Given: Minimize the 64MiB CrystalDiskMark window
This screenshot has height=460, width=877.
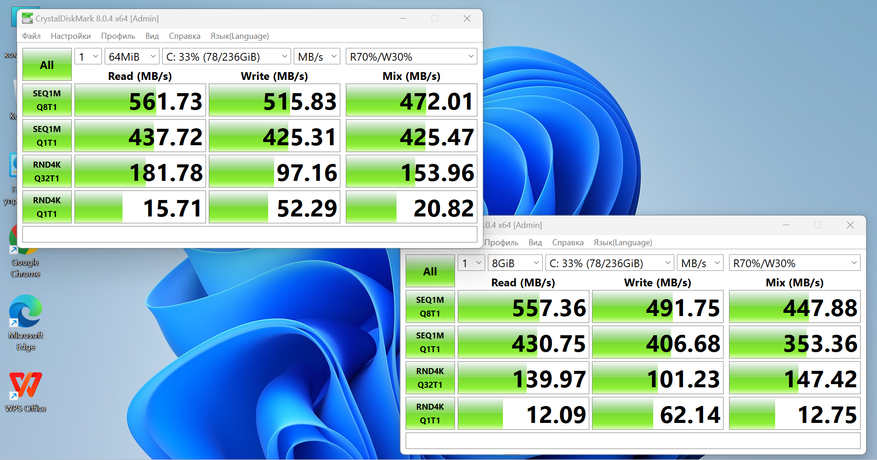Looking at the screenshot, I should coord(403,18).
